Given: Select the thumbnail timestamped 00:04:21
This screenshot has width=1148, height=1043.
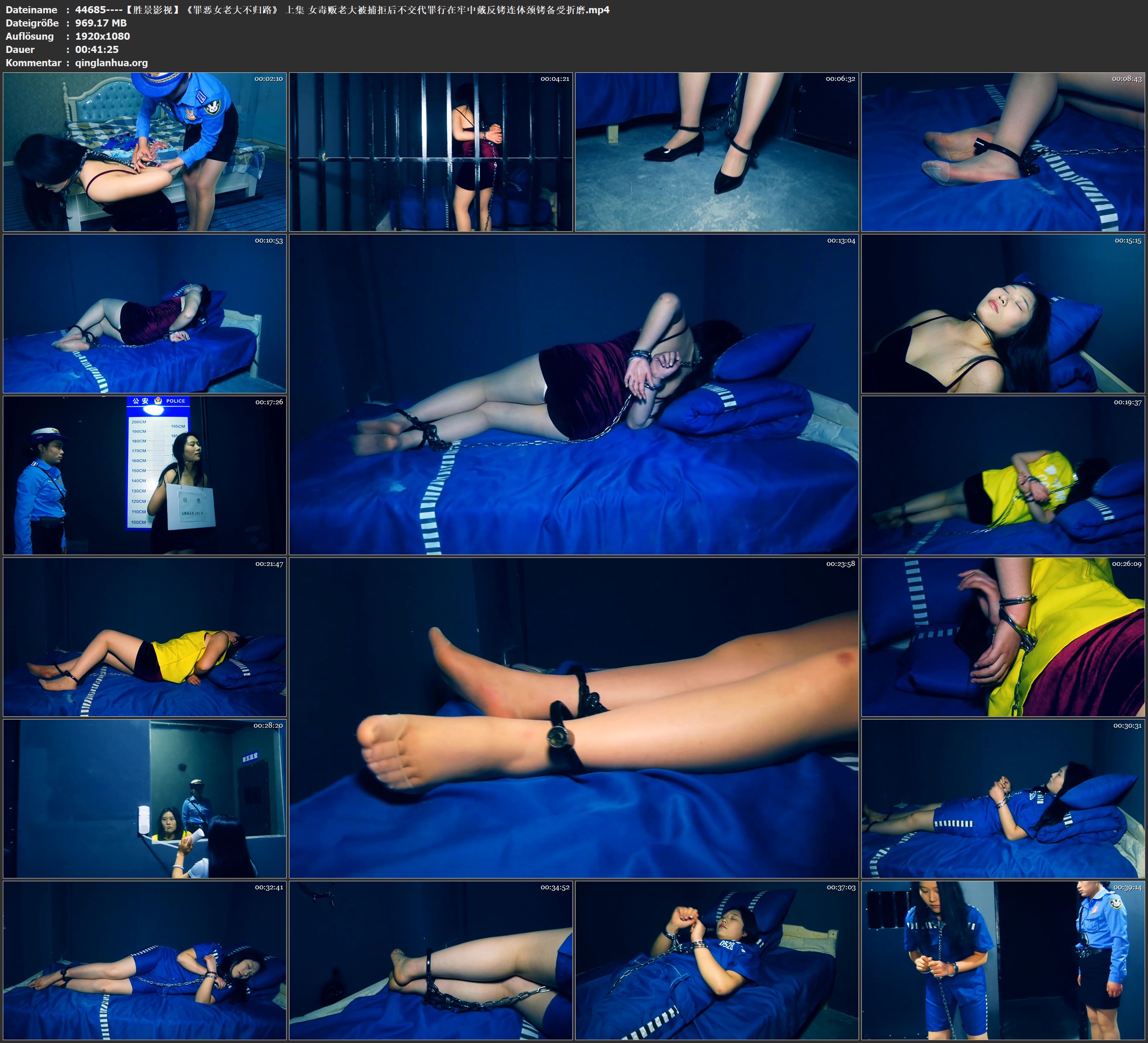Looking at the screenshot, I should tap(430, 151).
